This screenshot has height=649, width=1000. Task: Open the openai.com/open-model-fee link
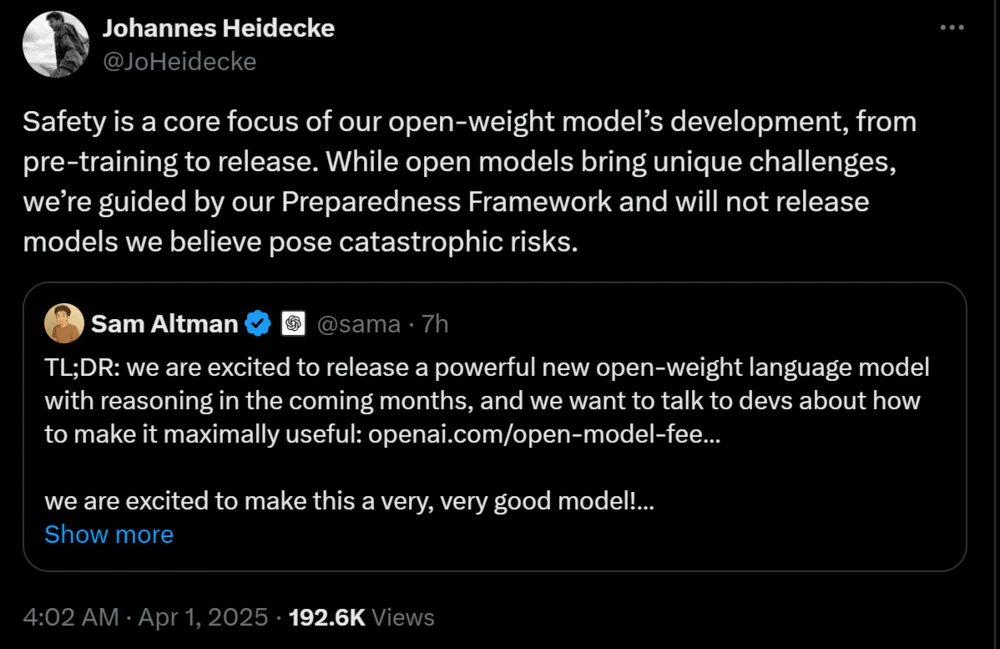(540, 434)
